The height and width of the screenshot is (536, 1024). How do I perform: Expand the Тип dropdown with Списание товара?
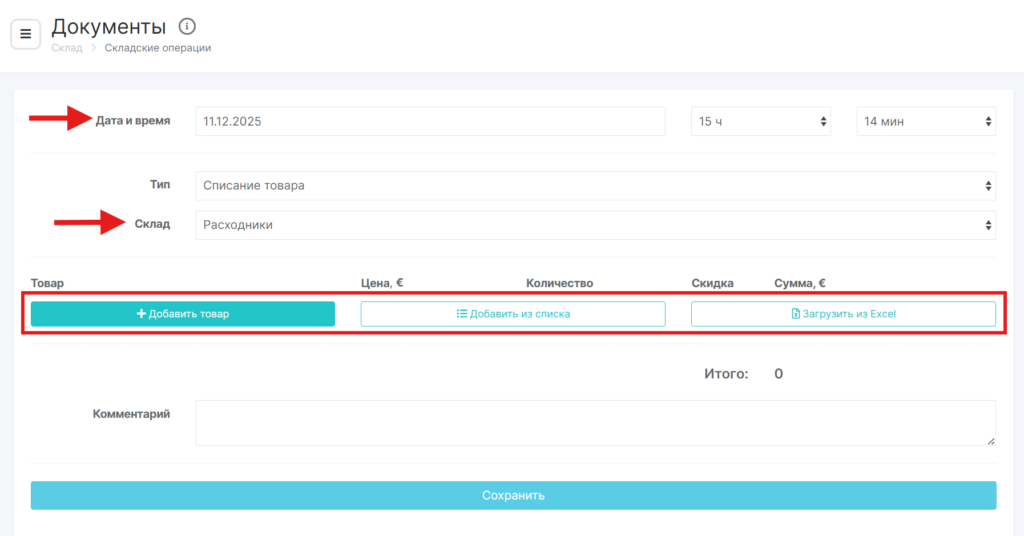pyautogui.click(x=595, y=185)
